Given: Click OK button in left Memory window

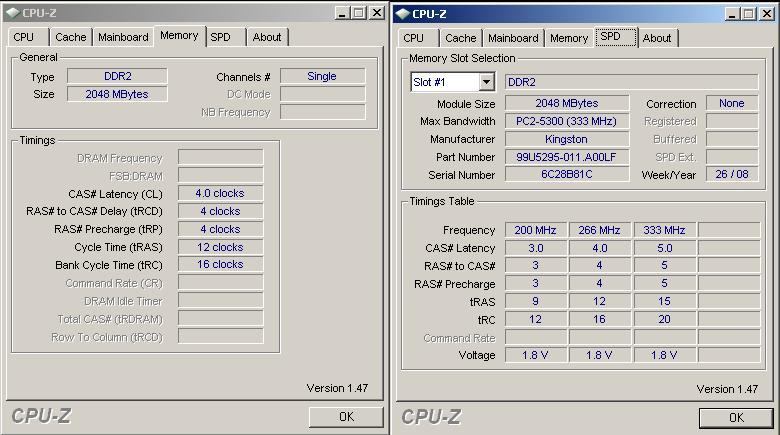Looking at the screenshot, I should (x=346, y=417).
